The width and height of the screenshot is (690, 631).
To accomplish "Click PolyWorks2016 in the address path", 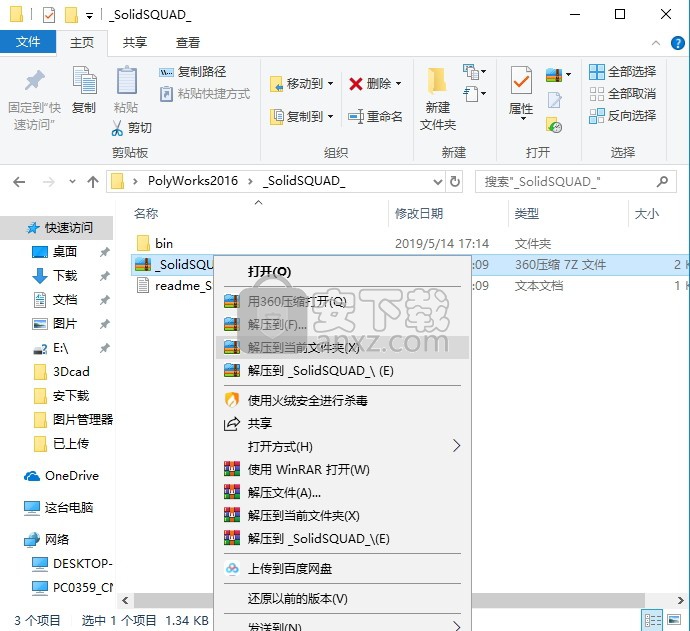I will point(193,181).
